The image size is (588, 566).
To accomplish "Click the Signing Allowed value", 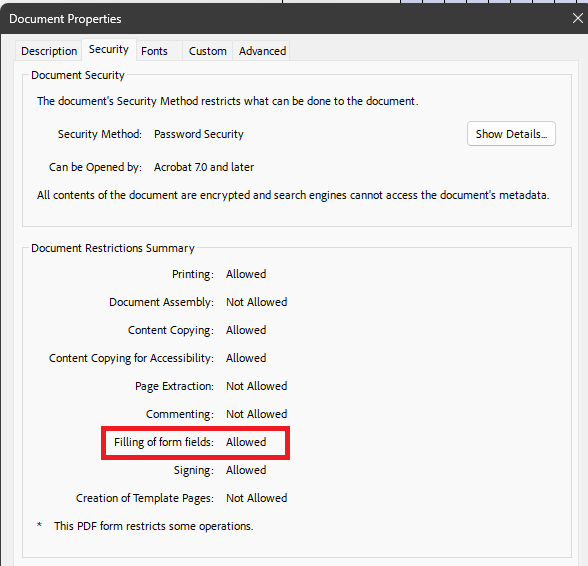I will (x=246, y=470).
